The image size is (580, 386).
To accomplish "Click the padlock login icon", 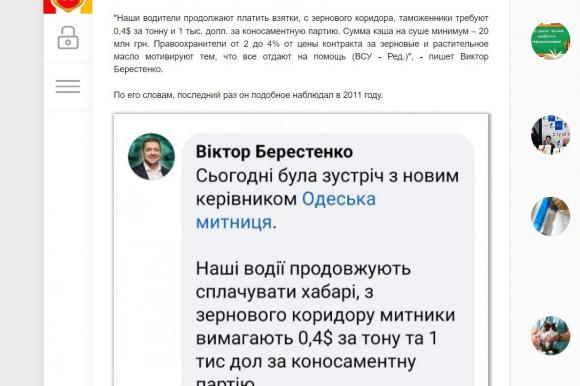I will [x=68, y=37].
